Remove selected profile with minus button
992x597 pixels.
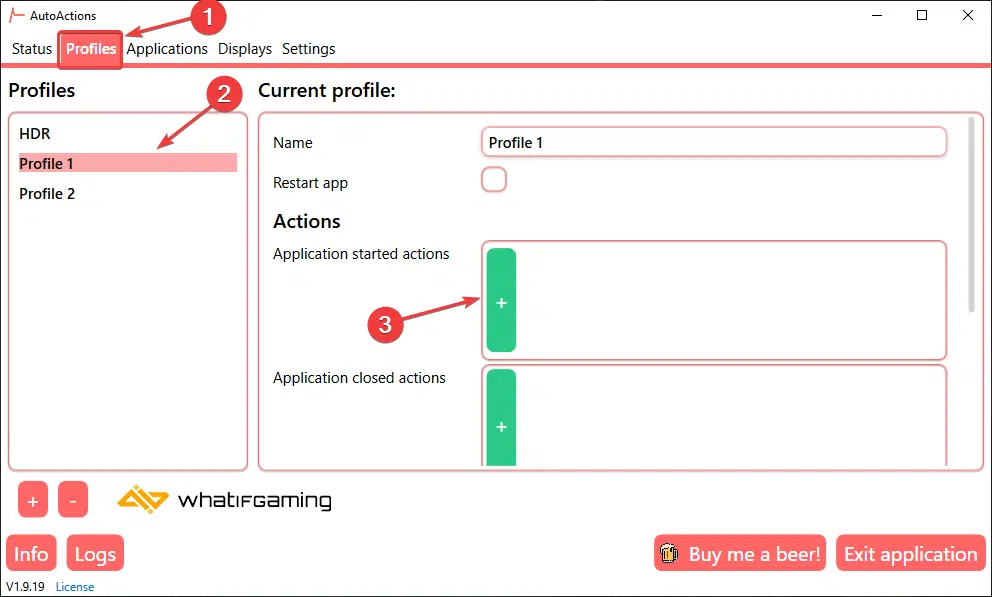pyautogui.click(x=73, y=500)
